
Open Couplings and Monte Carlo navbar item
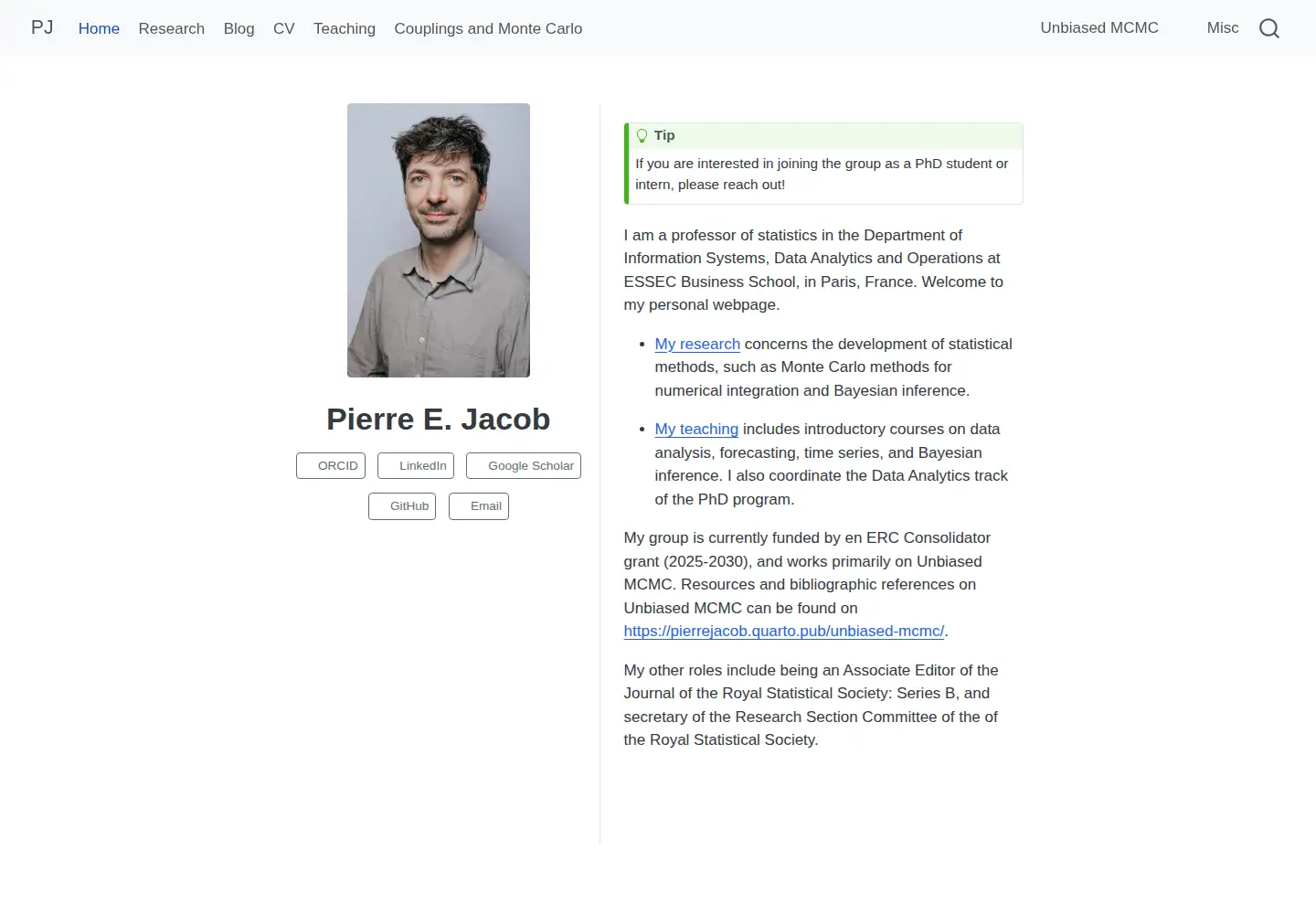[488, 28]
